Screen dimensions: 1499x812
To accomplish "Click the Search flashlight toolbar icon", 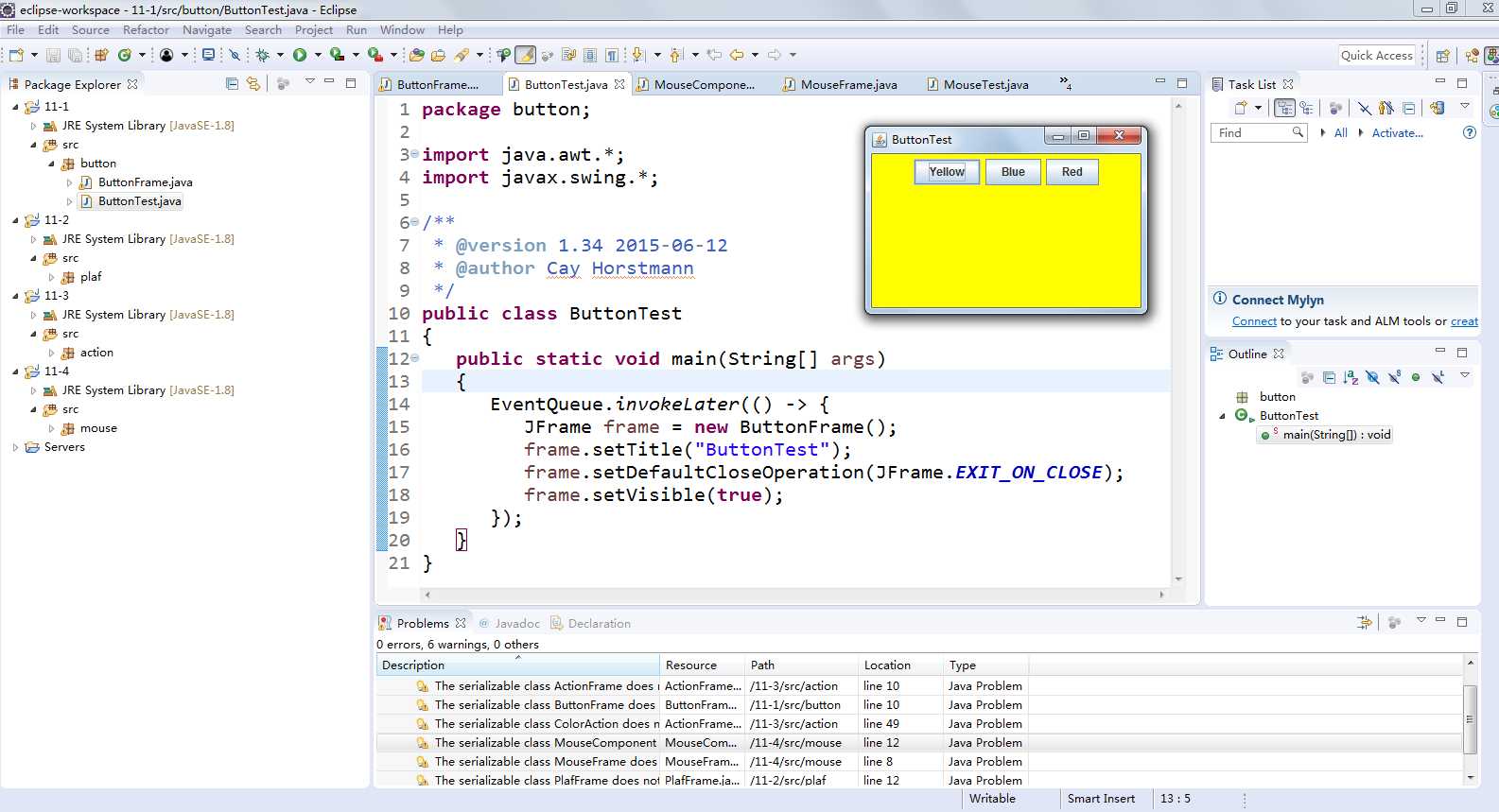I will pos(462,55).
